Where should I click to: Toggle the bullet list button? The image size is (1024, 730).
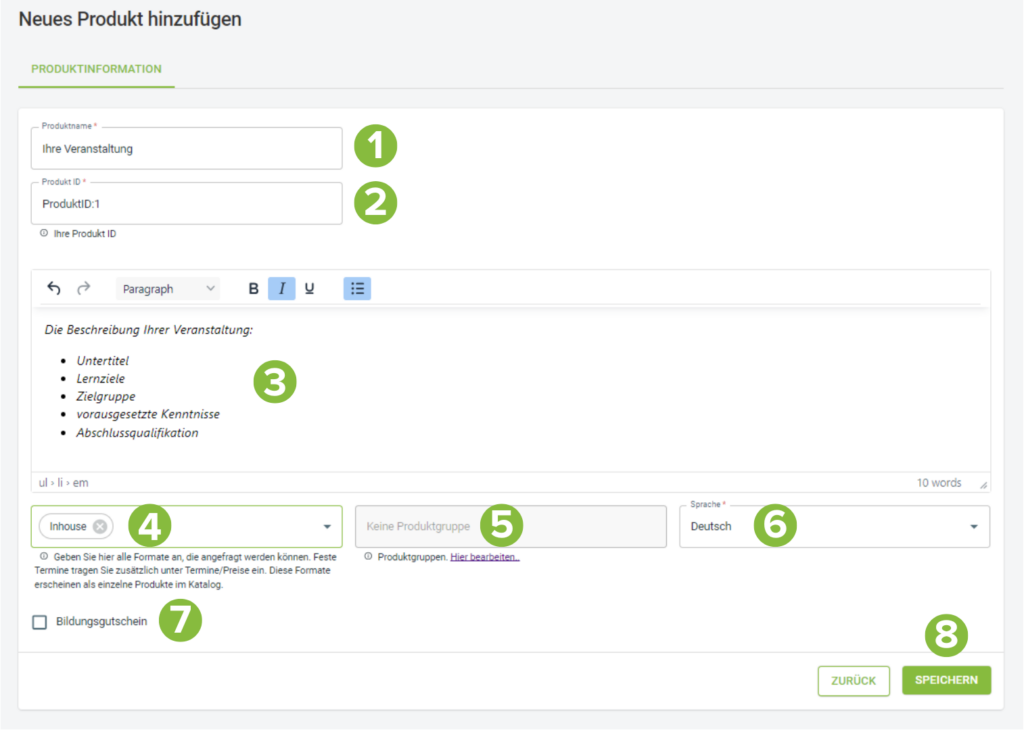(357, 289)
